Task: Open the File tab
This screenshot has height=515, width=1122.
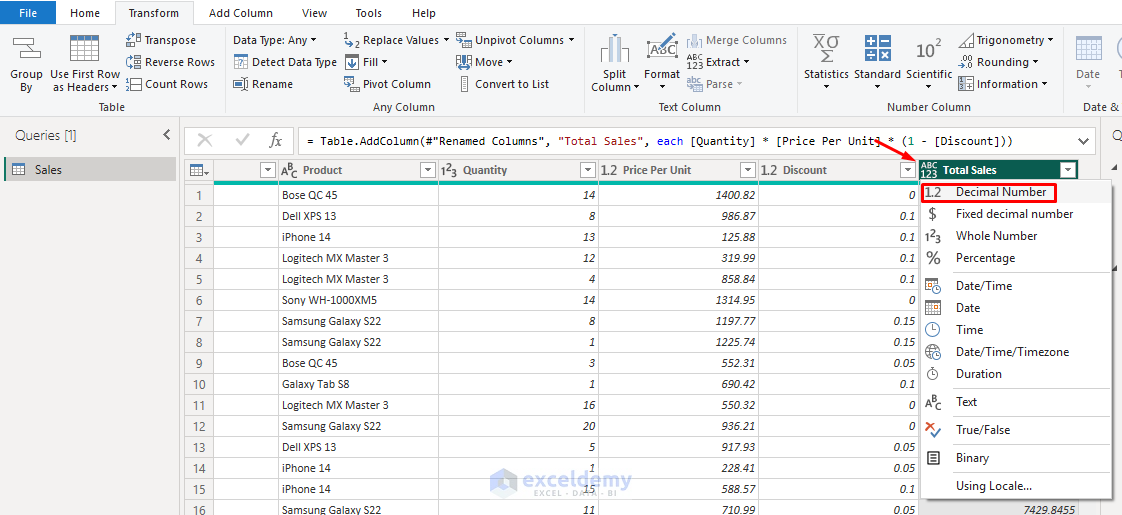Action: coord(28,13)
